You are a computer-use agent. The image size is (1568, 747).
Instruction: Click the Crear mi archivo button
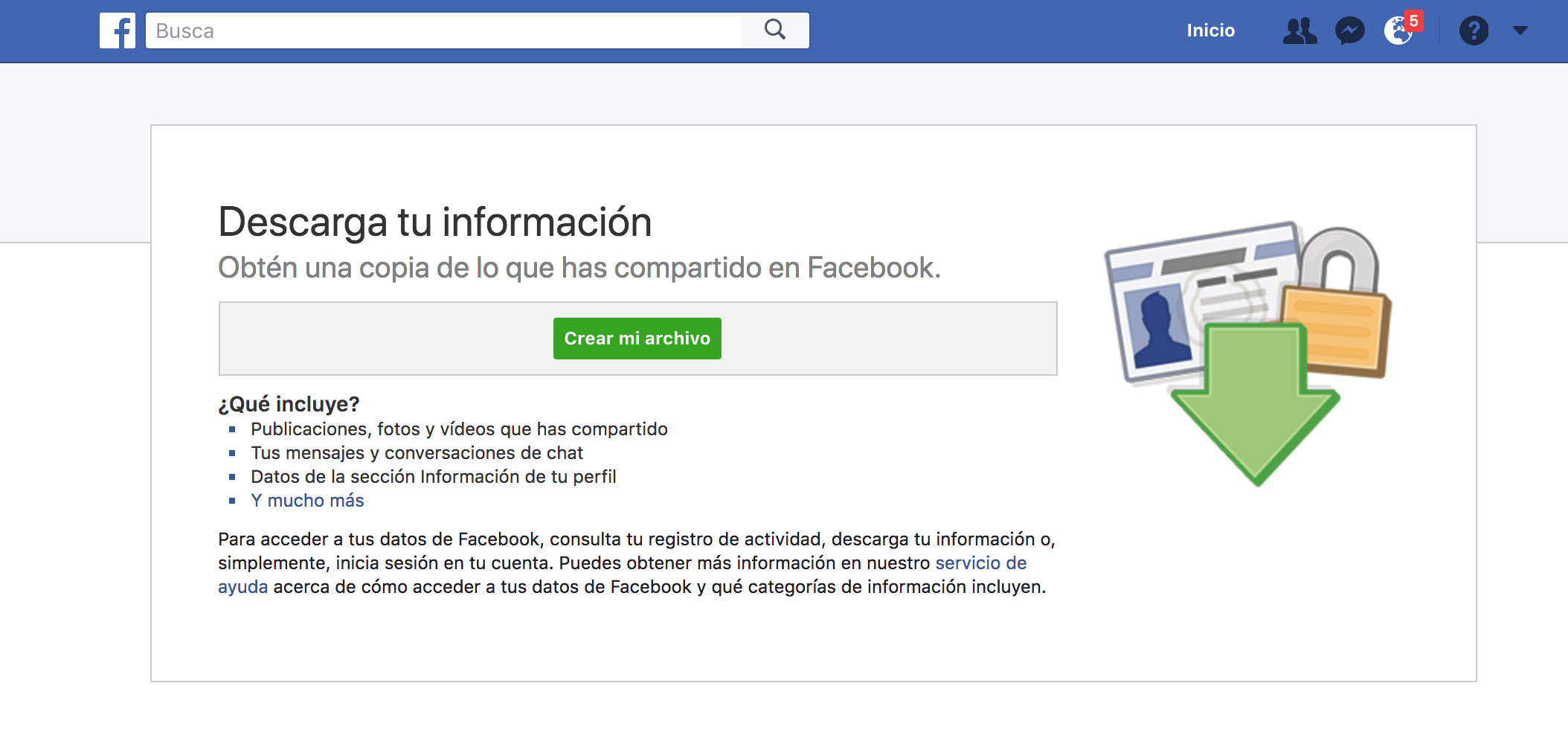[637, 339]
